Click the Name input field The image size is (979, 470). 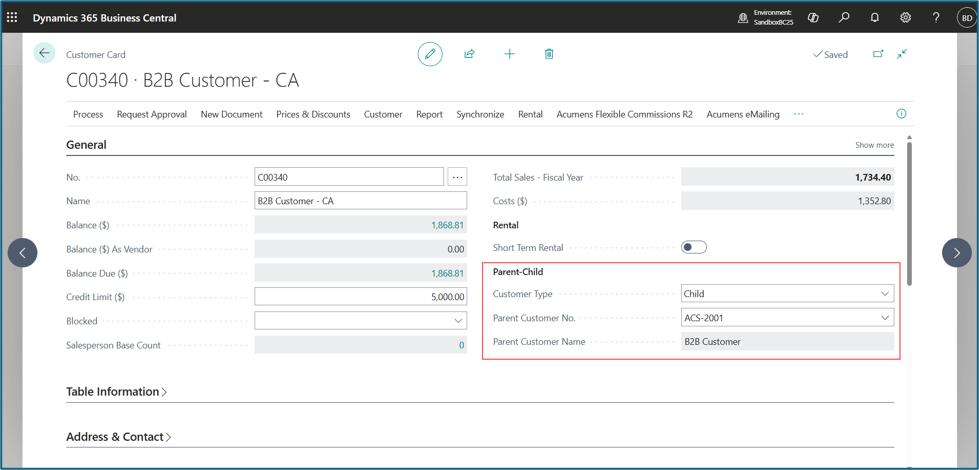(x=360, y=201)
